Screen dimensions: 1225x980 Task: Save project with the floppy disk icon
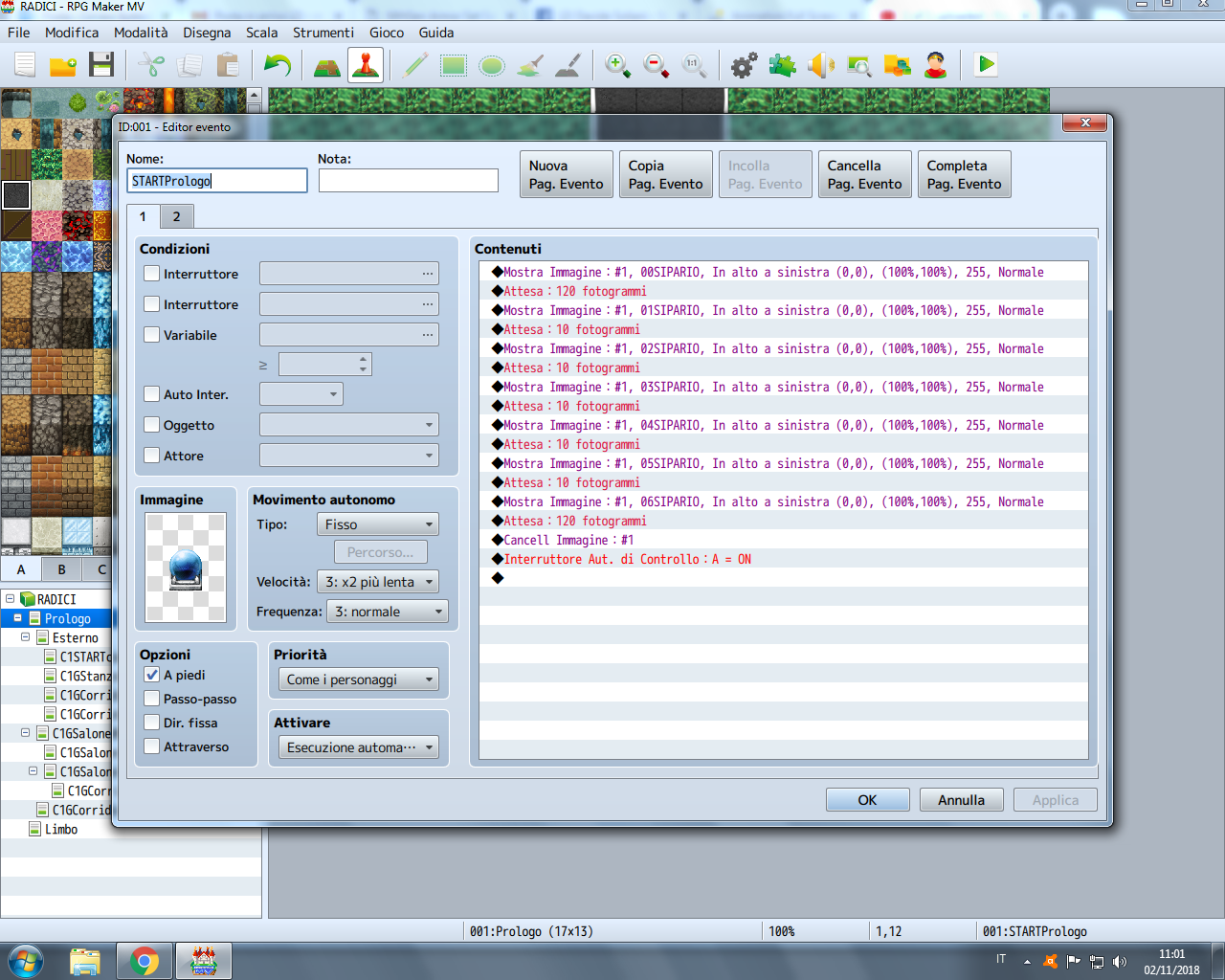click(101, 65)
